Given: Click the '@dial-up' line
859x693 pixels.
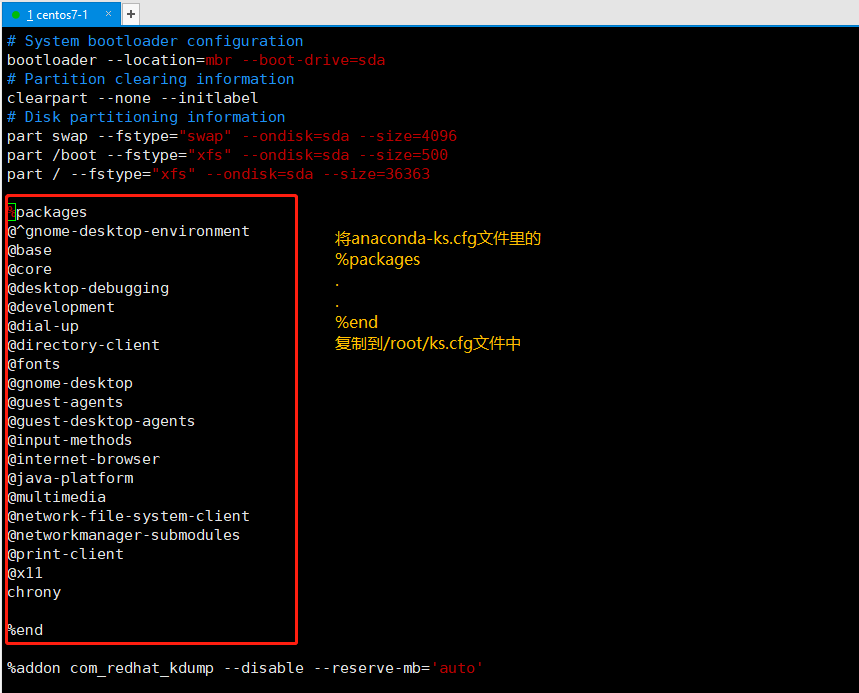Looking at the screenshot, I should pyautogui.click(x=43, y=326).
